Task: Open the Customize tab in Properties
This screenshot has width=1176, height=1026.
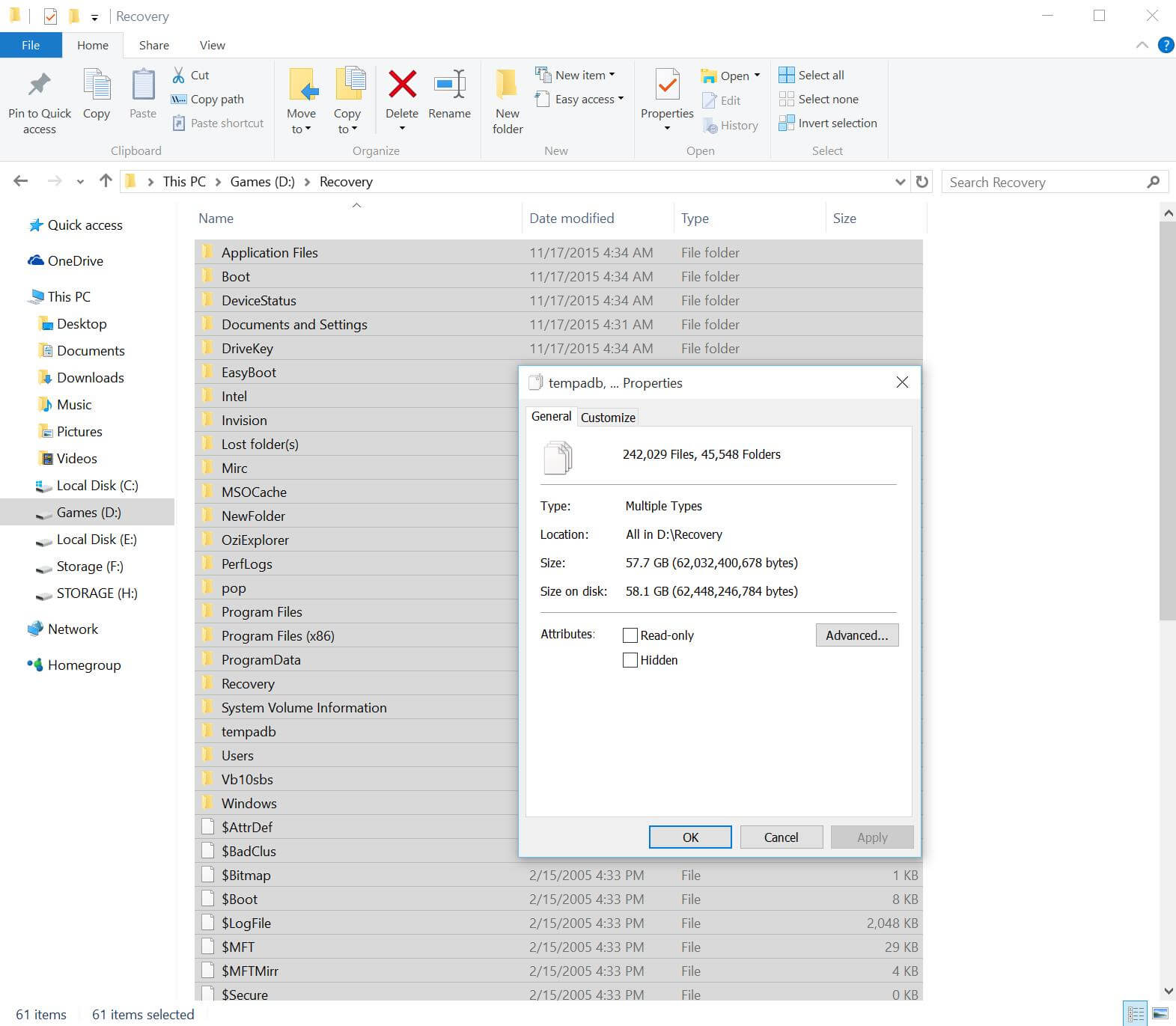Action: pos(608,418)
